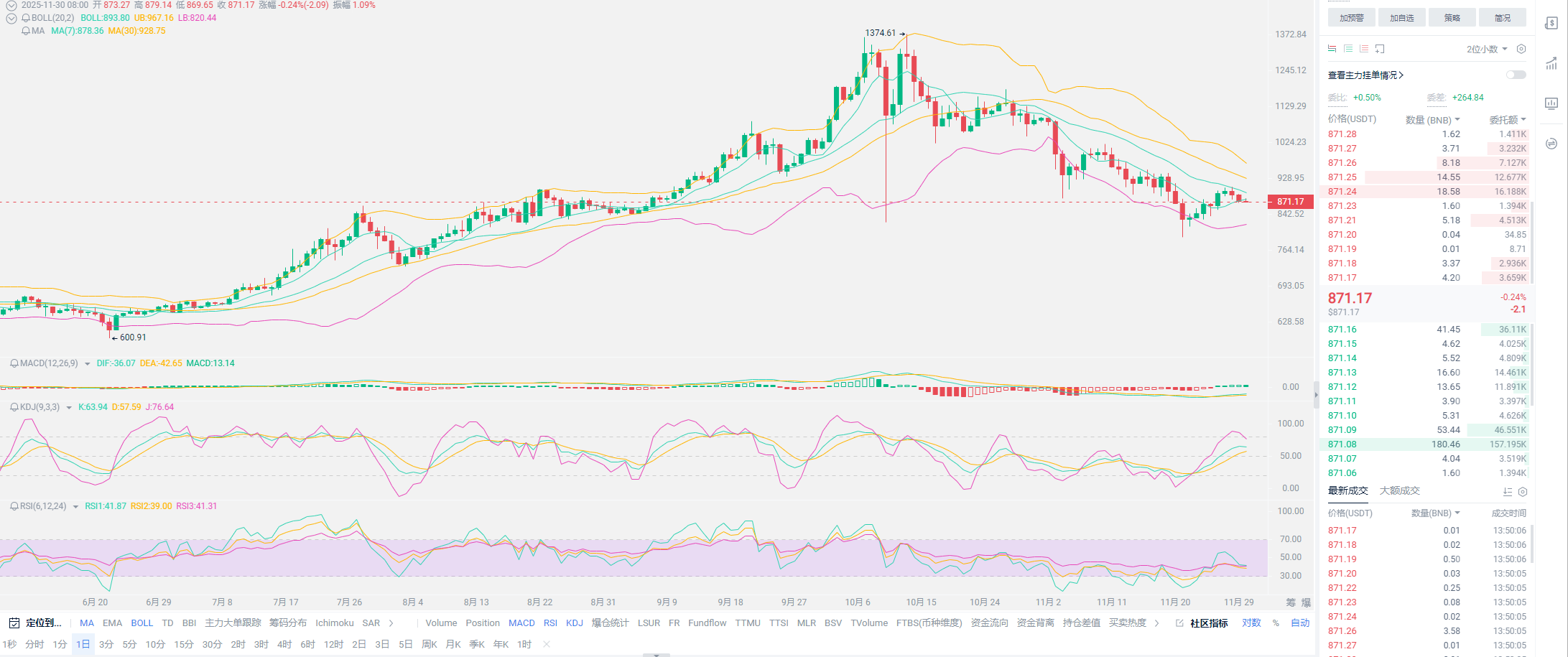Click the 加自选 button
The height and width of the screenshot is (657, 1568).
1401,18
